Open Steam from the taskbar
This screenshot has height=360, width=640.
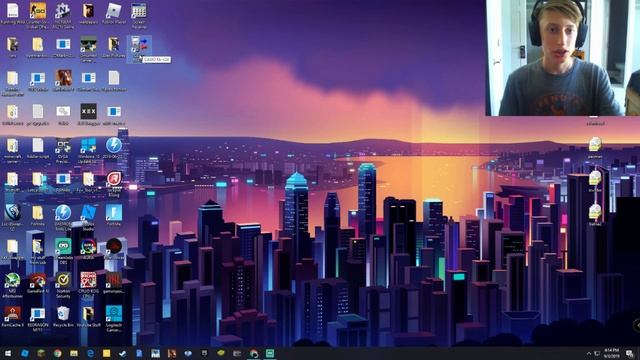tap(123, 353)
